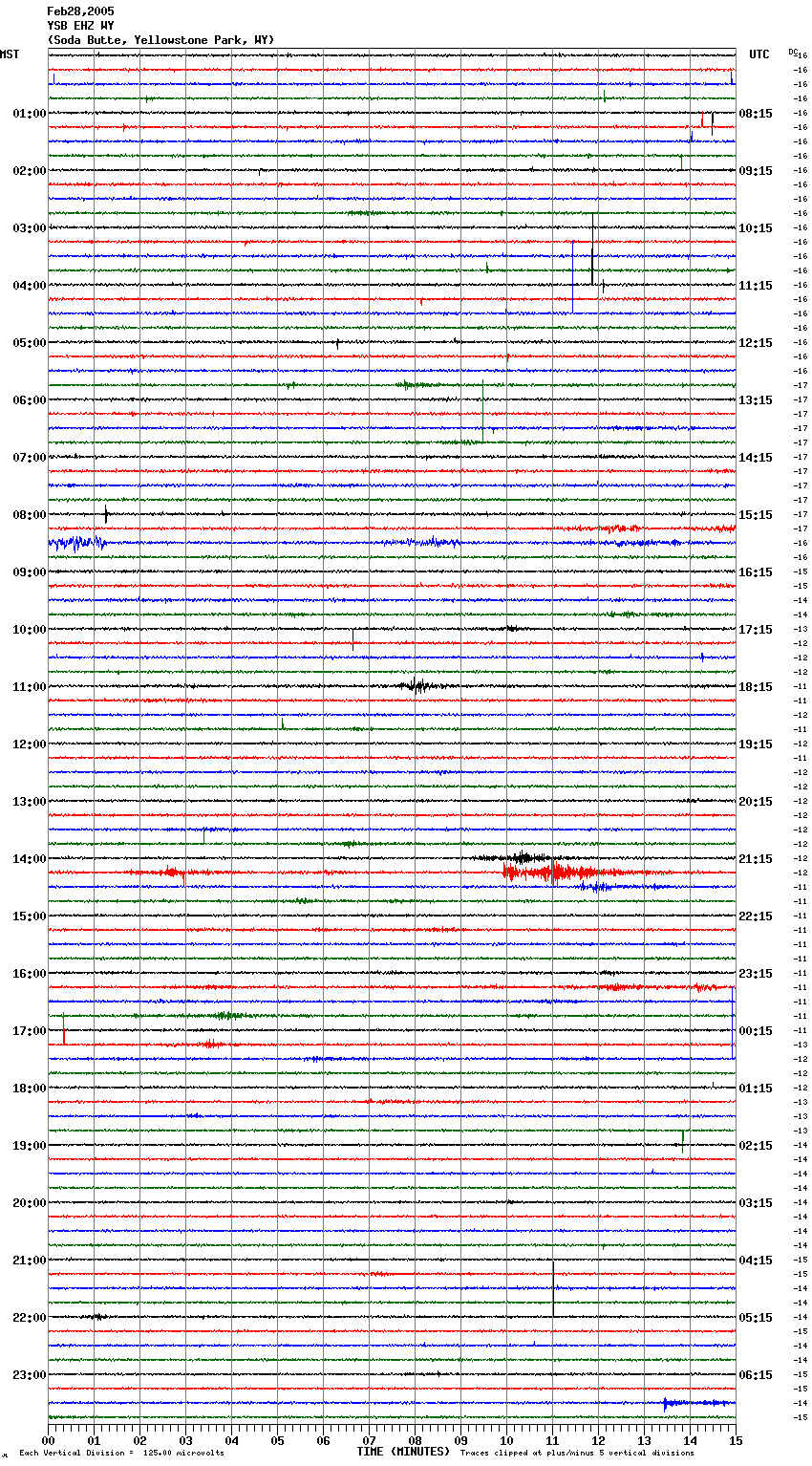Click the 10:15 UTC time label
Viewport: 812px width, 1466px height.
click(756, 228)
